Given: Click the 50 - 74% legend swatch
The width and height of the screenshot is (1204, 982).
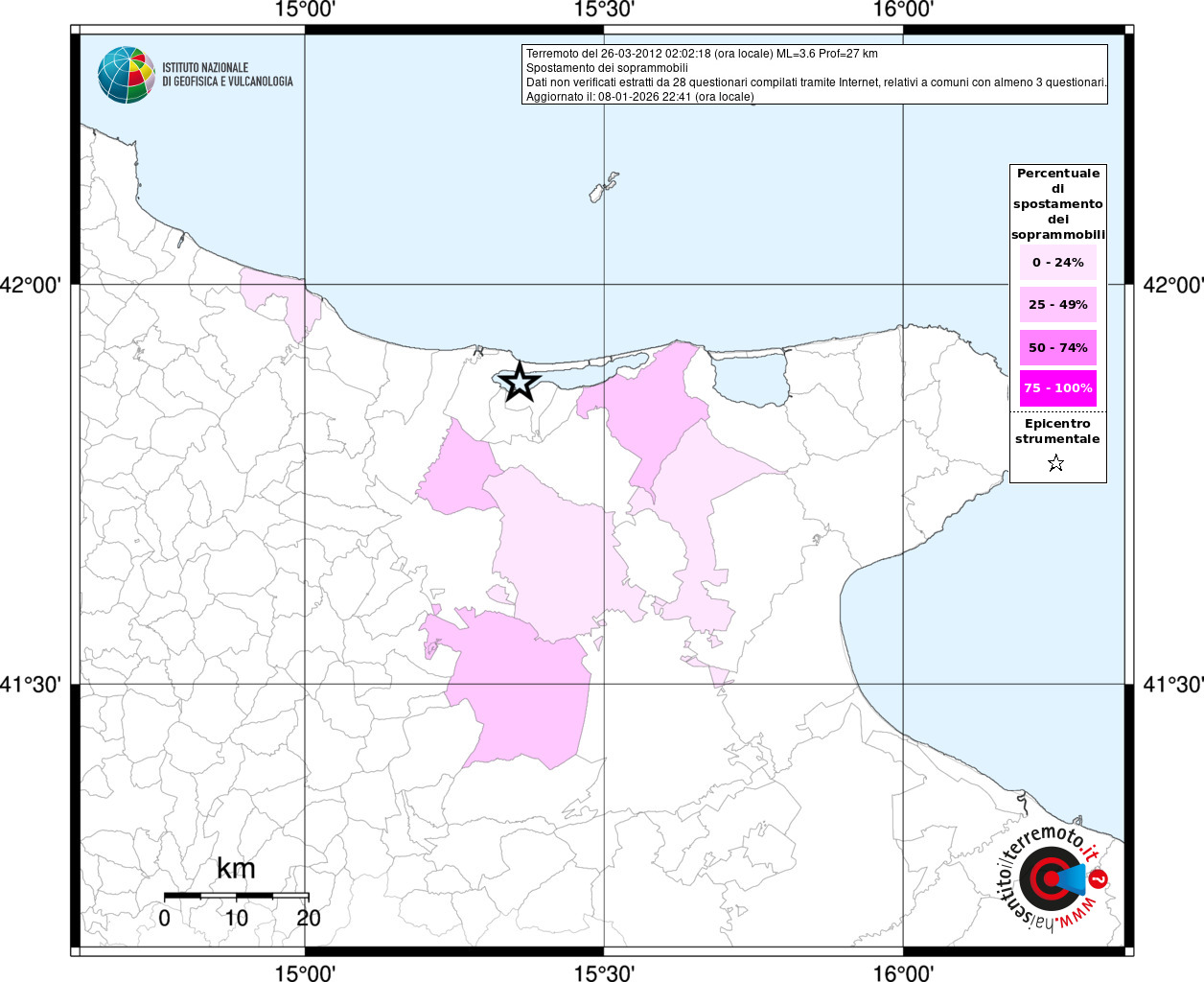Looking at the screenshot, I should pyautogui.click(x=1058, y=347).
